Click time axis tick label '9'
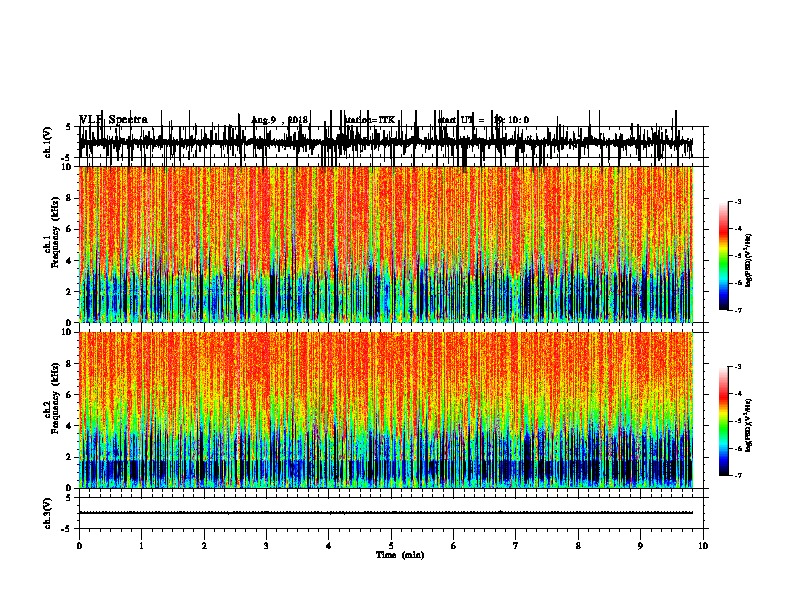This screenshot has height=612, width=792. coord(640,545)
